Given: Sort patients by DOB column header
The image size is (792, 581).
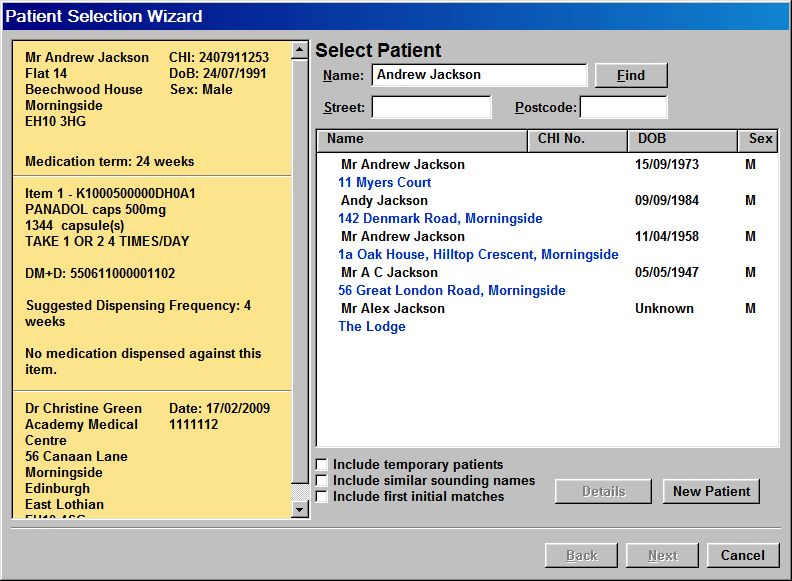Looking at the screenshot, I should click(681, 139).
